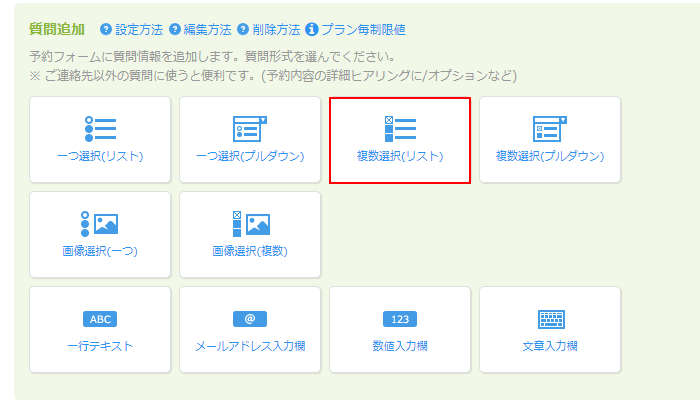The height and width of the screenshot is (400, 700).
Task: Click the single image selection icon
Action: (100, 223)
